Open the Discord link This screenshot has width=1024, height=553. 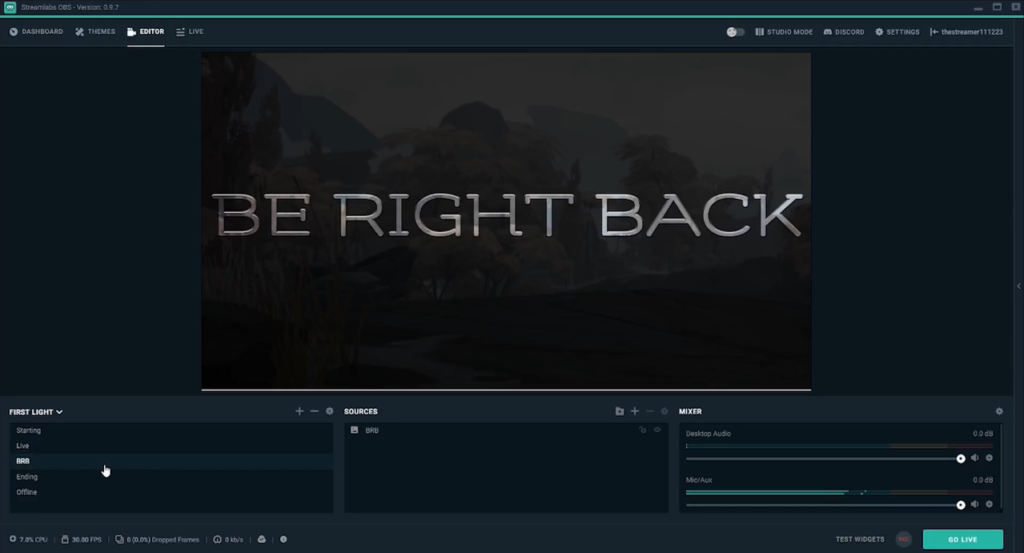click(844, 32)
